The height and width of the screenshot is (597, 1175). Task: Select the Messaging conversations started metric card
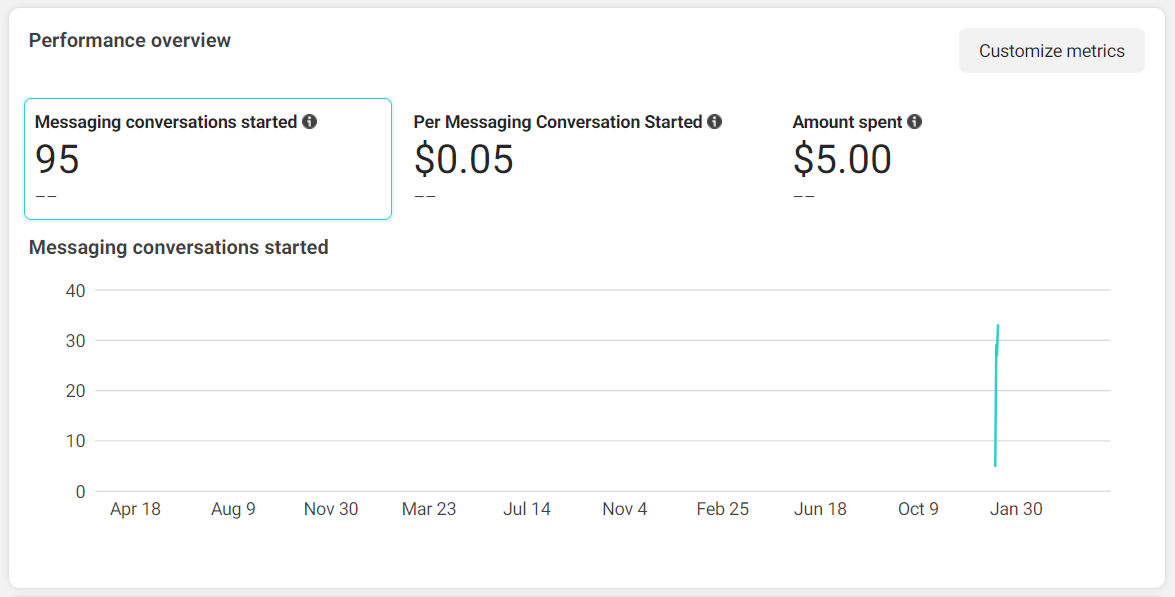click(x=207, y=159)
